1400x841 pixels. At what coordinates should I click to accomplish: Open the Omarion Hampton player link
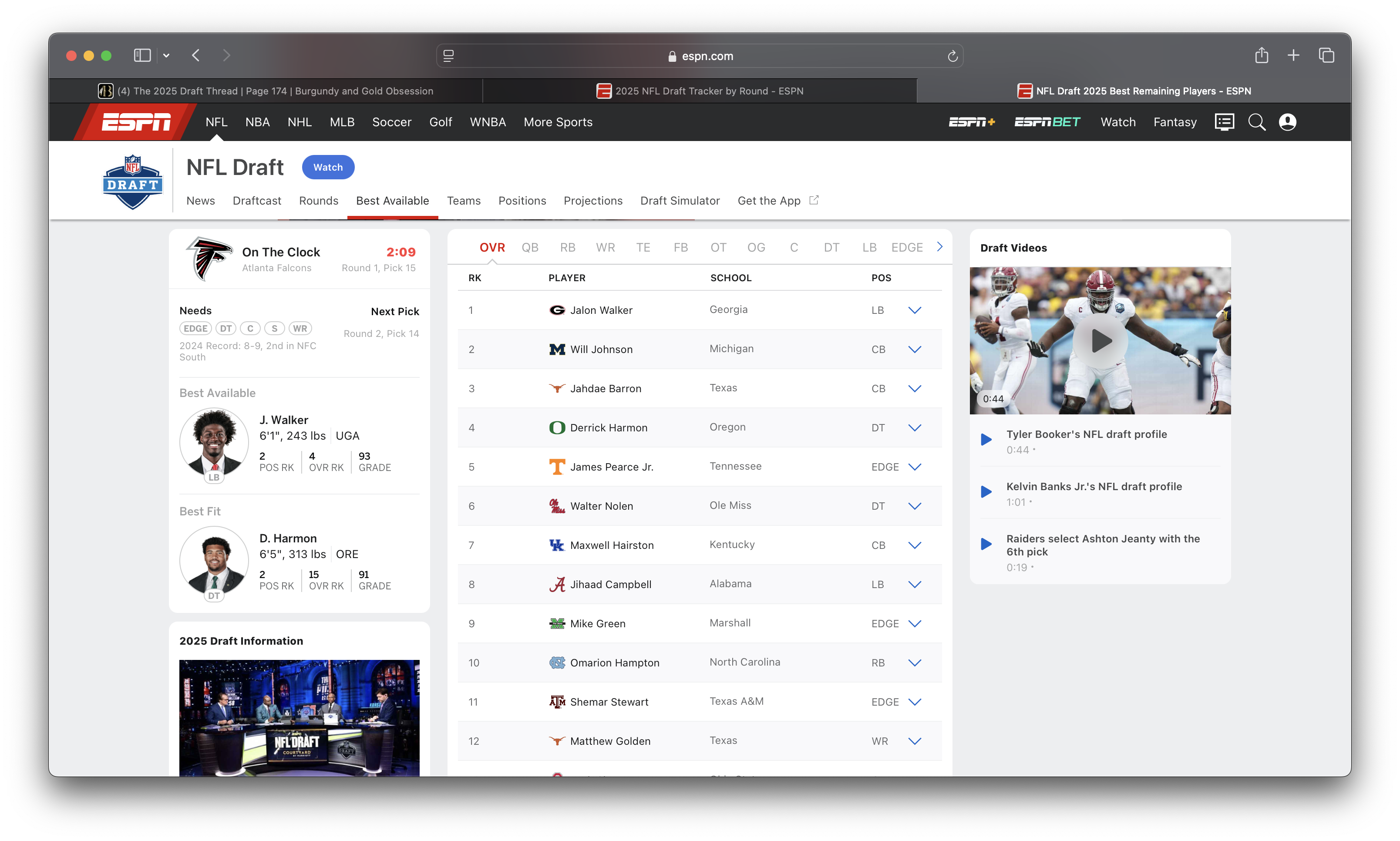[x=615, y=663]
